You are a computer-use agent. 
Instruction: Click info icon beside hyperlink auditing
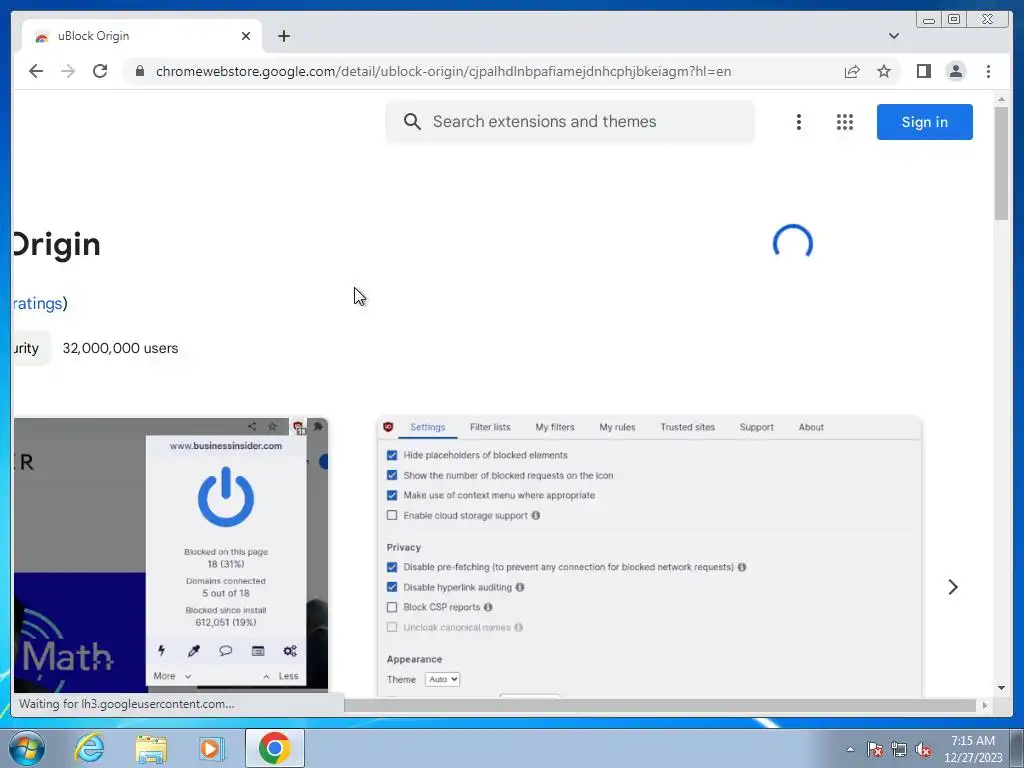click(520, 587)
